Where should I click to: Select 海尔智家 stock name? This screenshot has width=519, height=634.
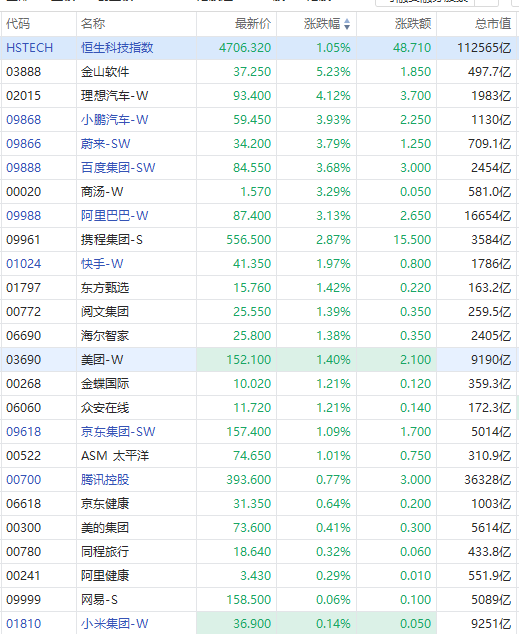pos(105,336)
